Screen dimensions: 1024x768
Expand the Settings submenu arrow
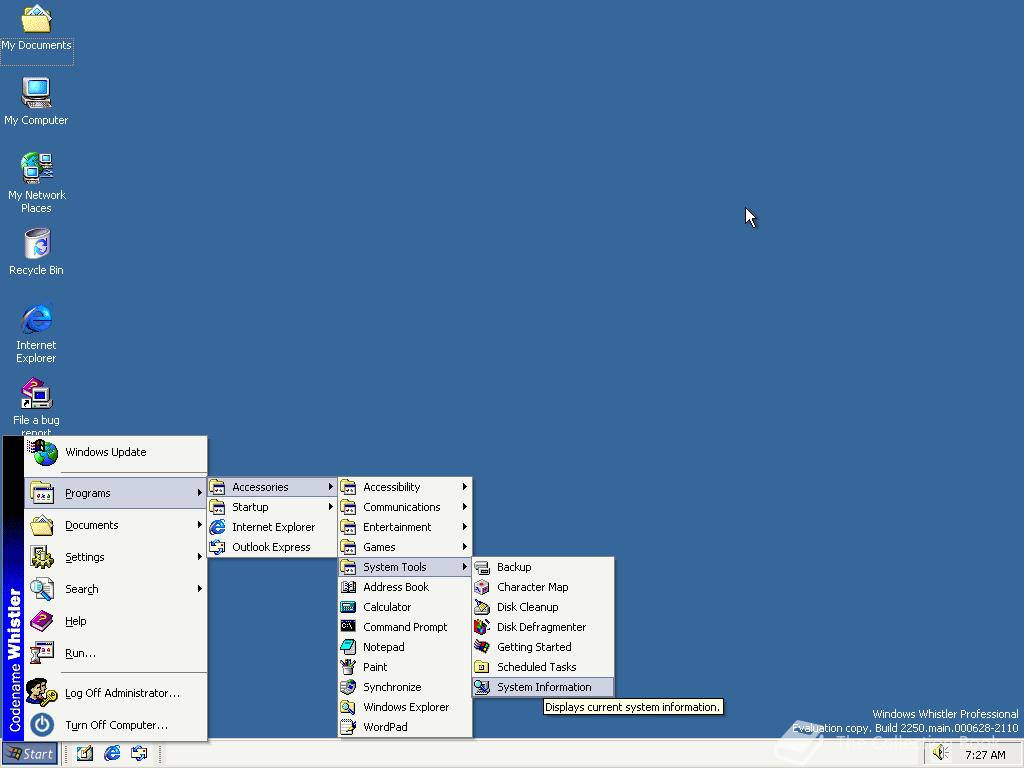coord(199,557)
